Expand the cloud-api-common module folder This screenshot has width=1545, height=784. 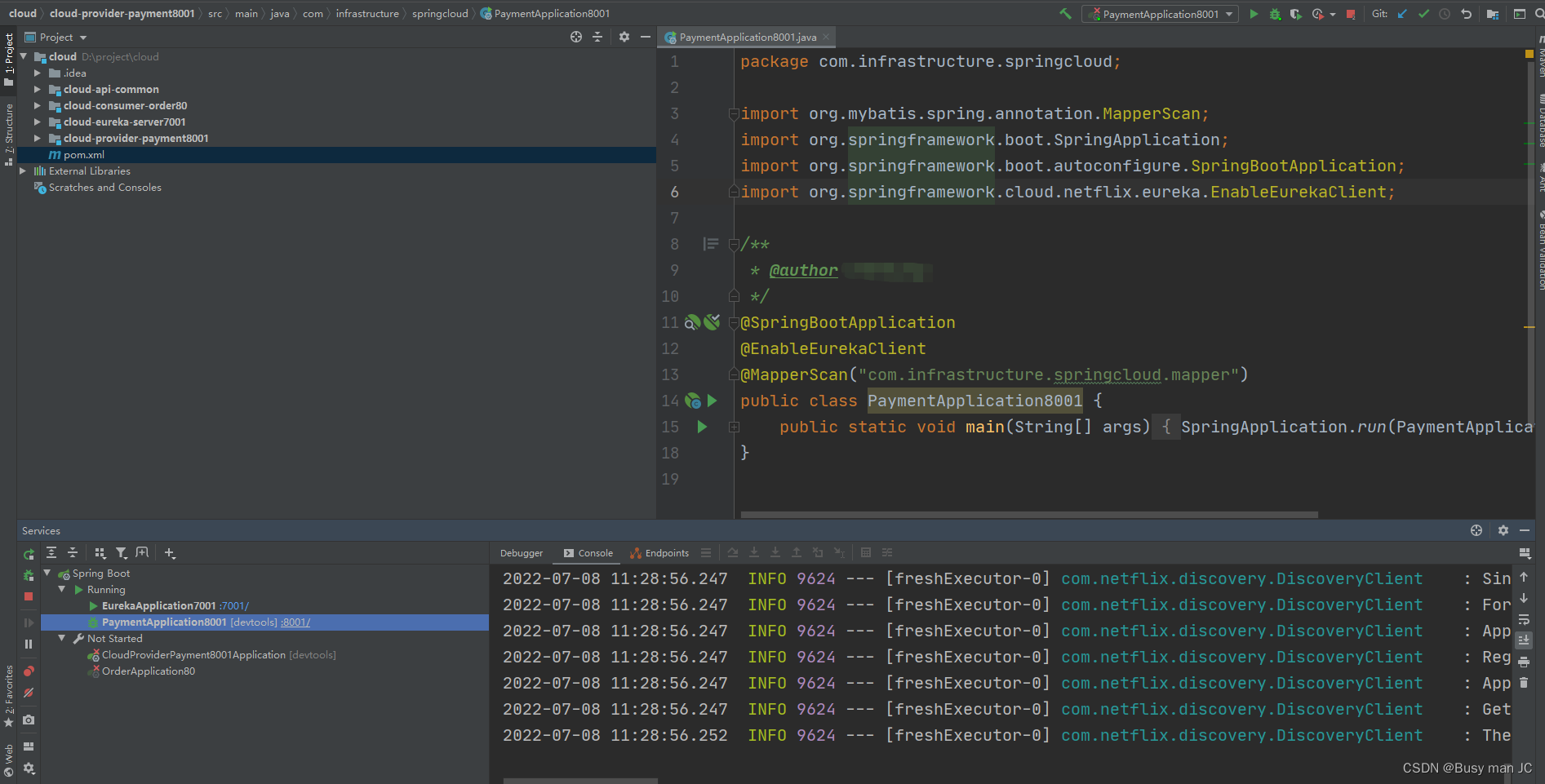click(38, 90)
